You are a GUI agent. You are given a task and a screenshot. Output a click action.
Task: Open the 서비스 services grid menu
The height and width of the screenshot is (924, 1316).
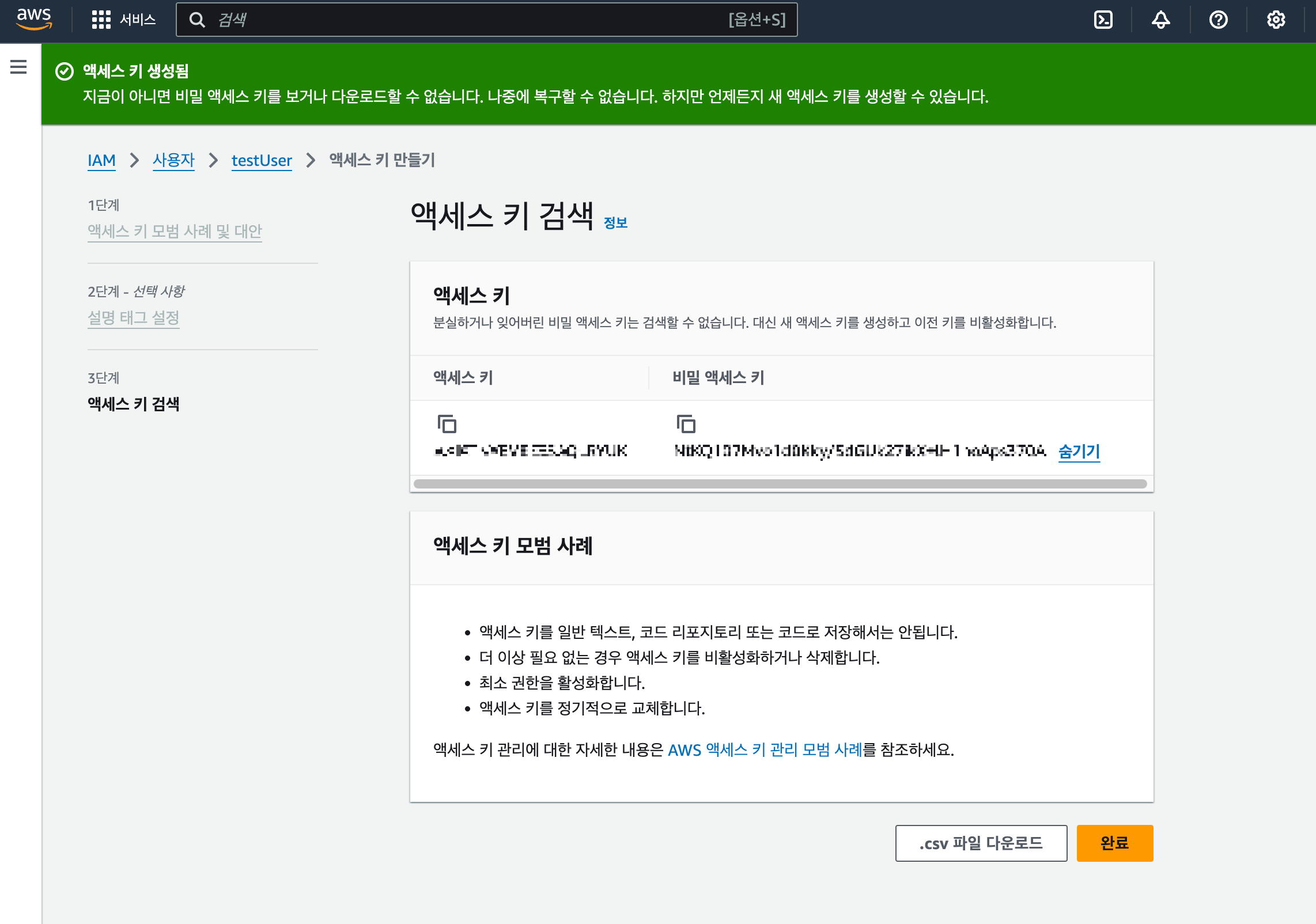[123, 20]
